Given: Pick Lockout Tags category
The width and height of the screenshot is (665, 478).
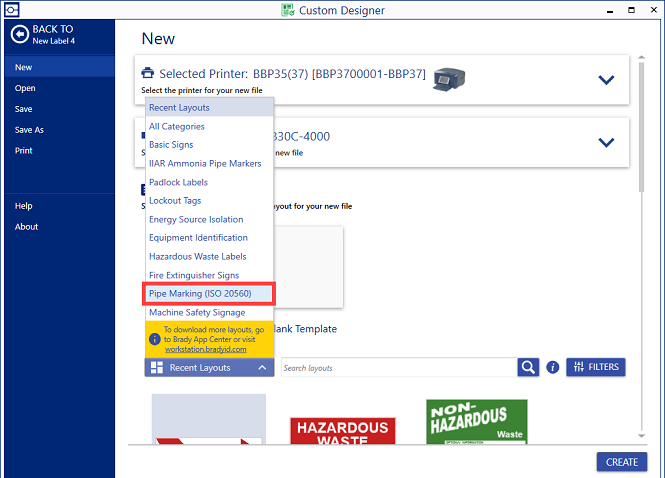Looking at the screenshot, I should pos(210,201).
